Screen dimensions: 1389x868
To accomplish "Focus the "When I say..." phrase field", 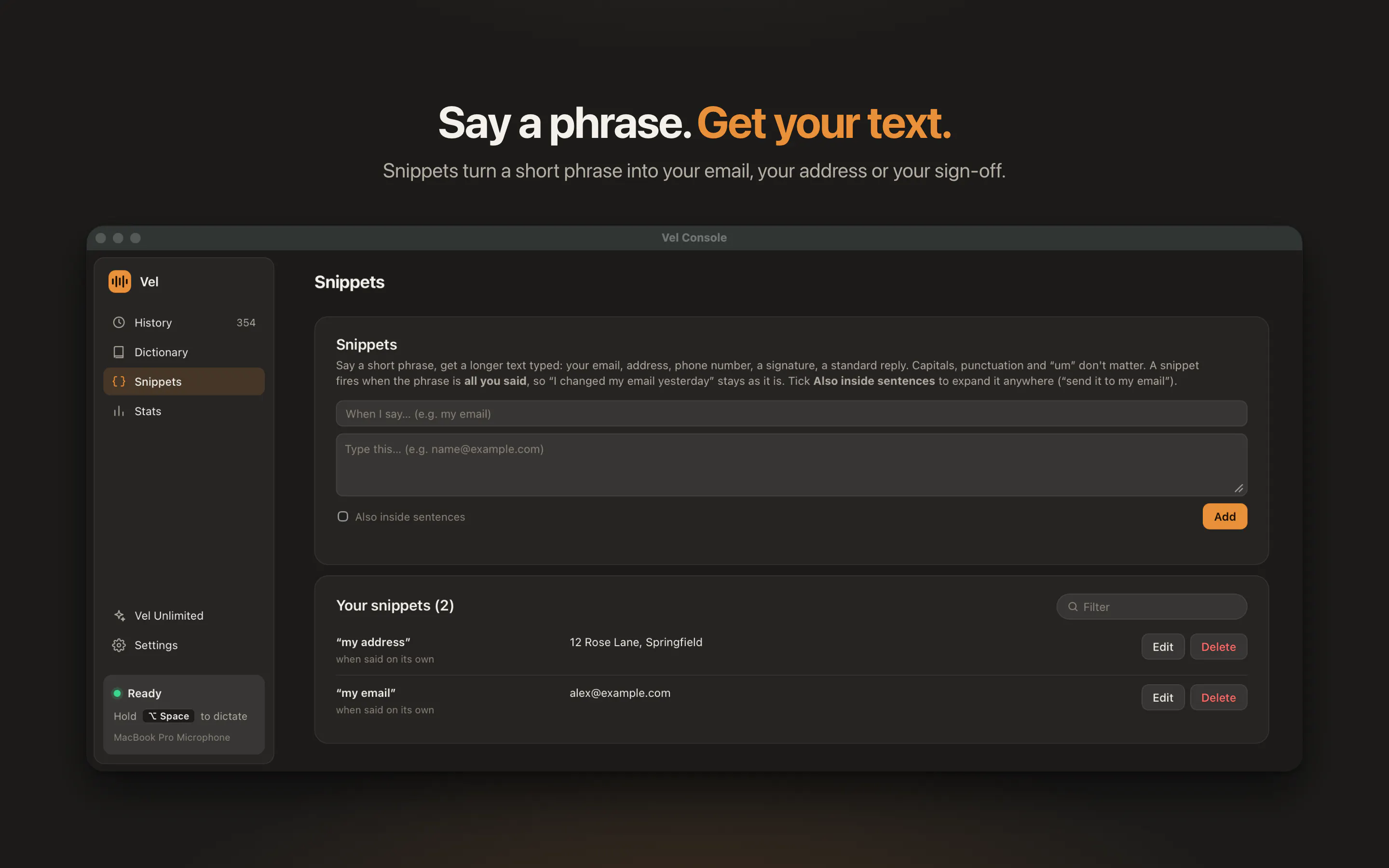I will point(791,413).
